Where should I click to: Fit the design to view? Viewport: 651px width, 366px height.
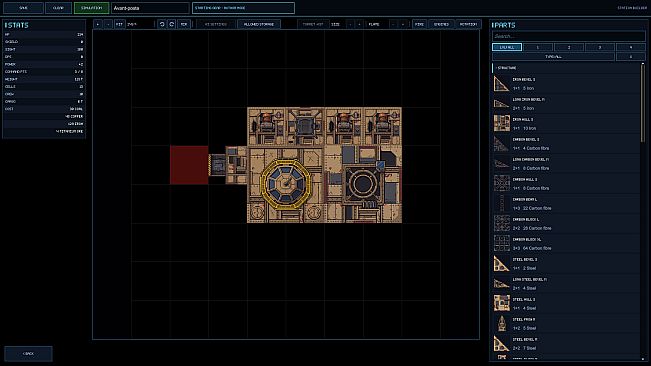coord(119,24)
